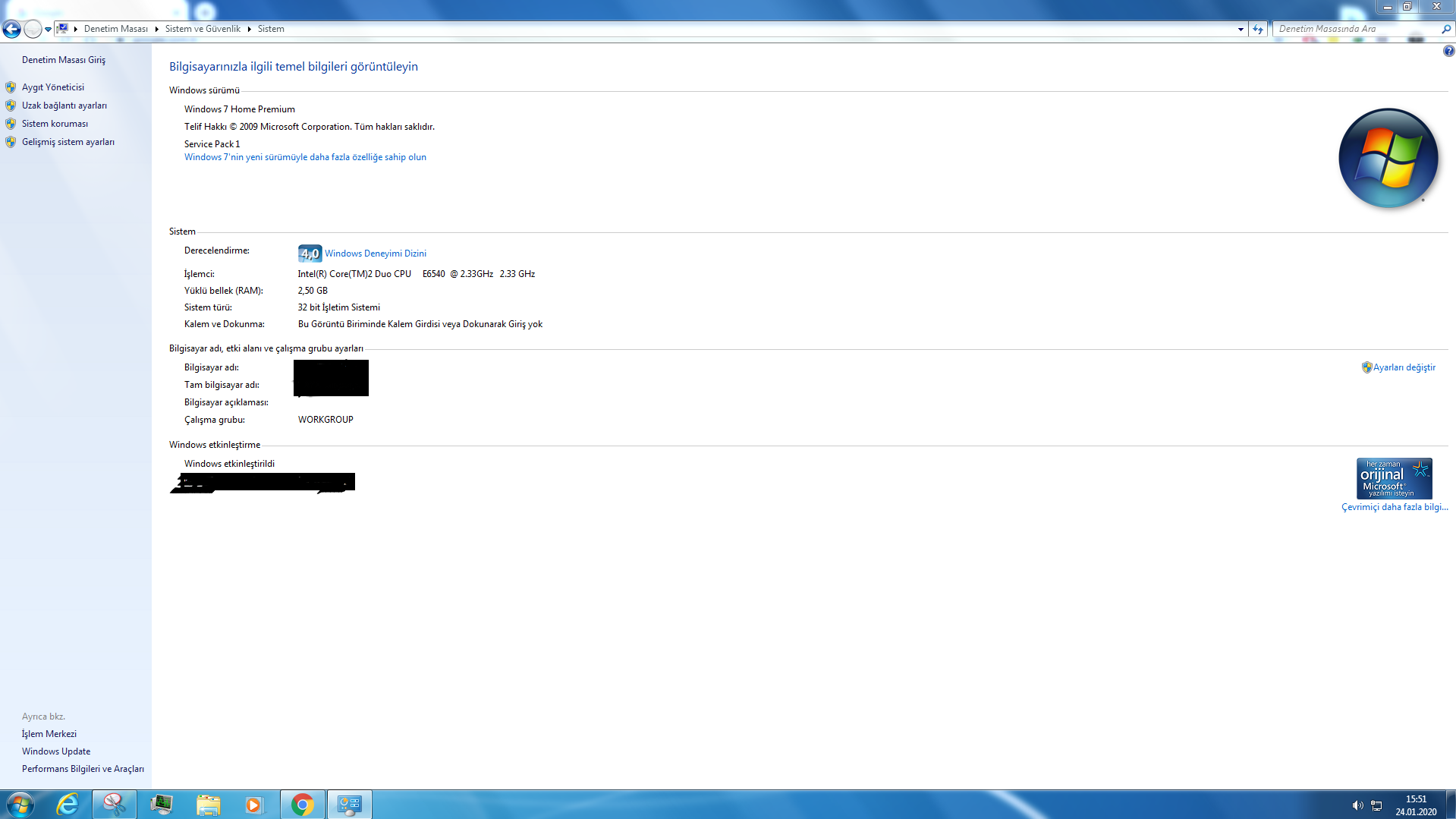Click shield icon beside Aygıt Yöneticisi
Viewport: 1456px width, 819px height.
point(11,87)
